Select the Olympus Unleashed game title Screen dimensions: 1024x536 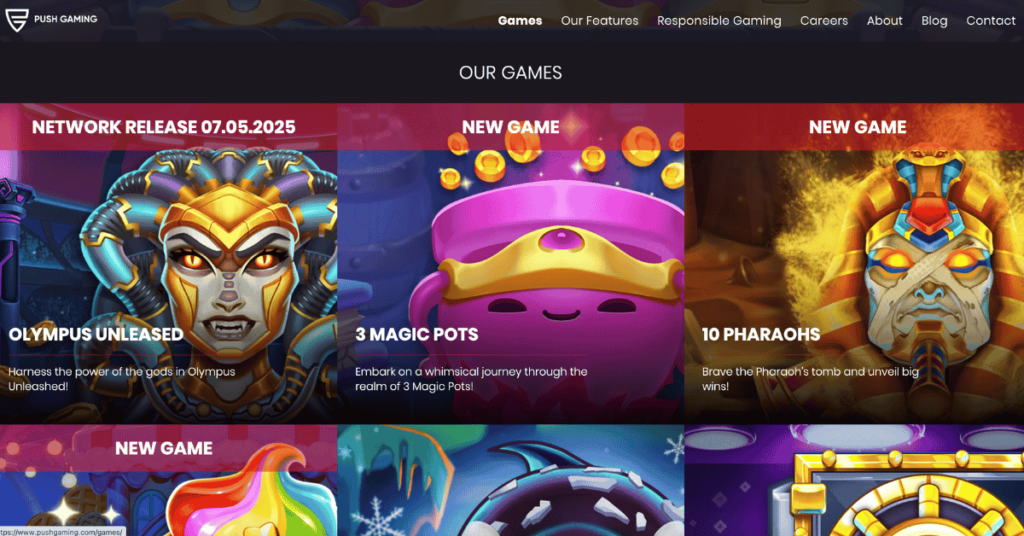[x=96, y=334]
